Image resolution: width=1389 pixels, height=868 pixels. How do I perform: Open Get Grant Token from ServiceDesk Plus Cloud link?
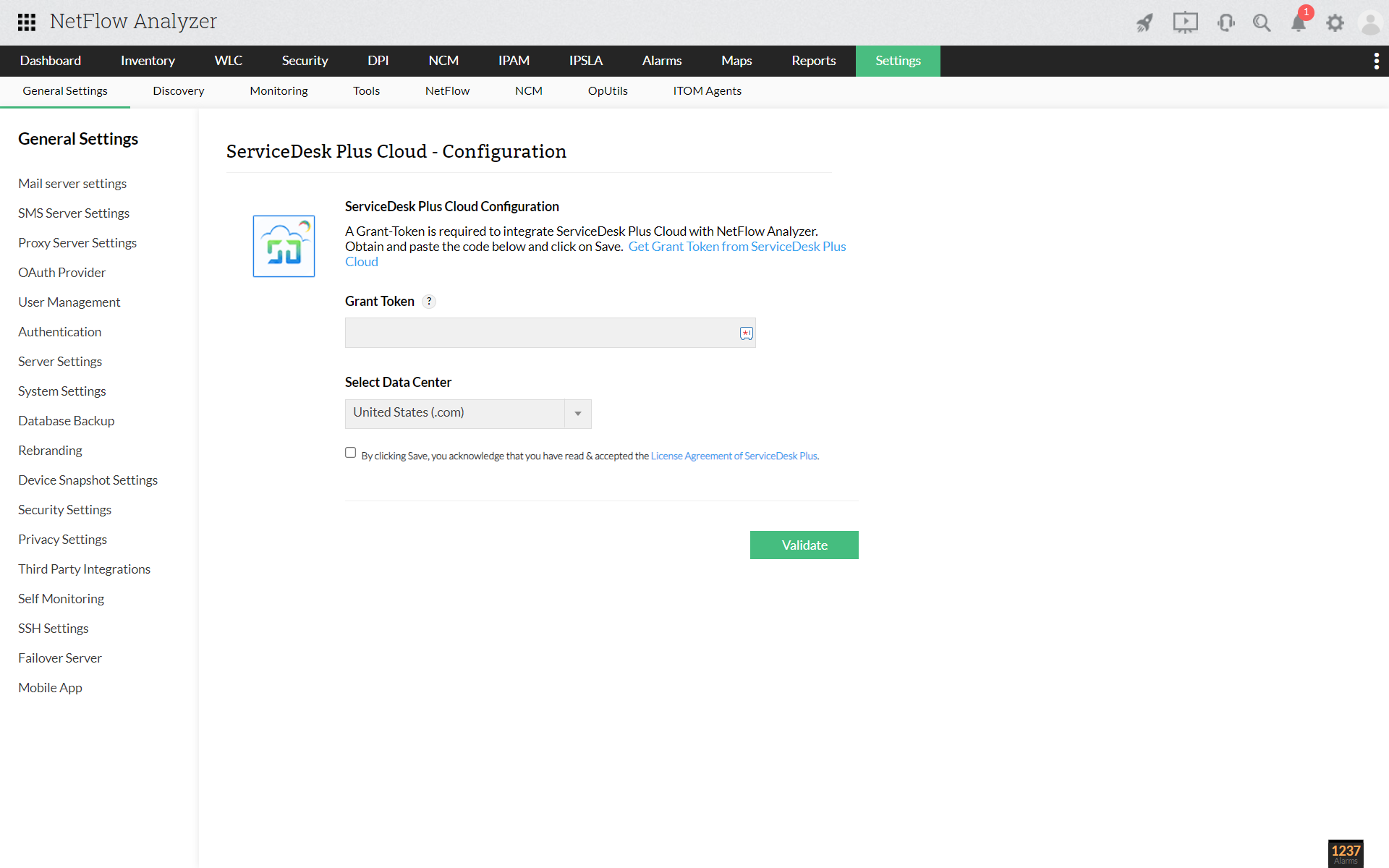(x=737, y=247)
